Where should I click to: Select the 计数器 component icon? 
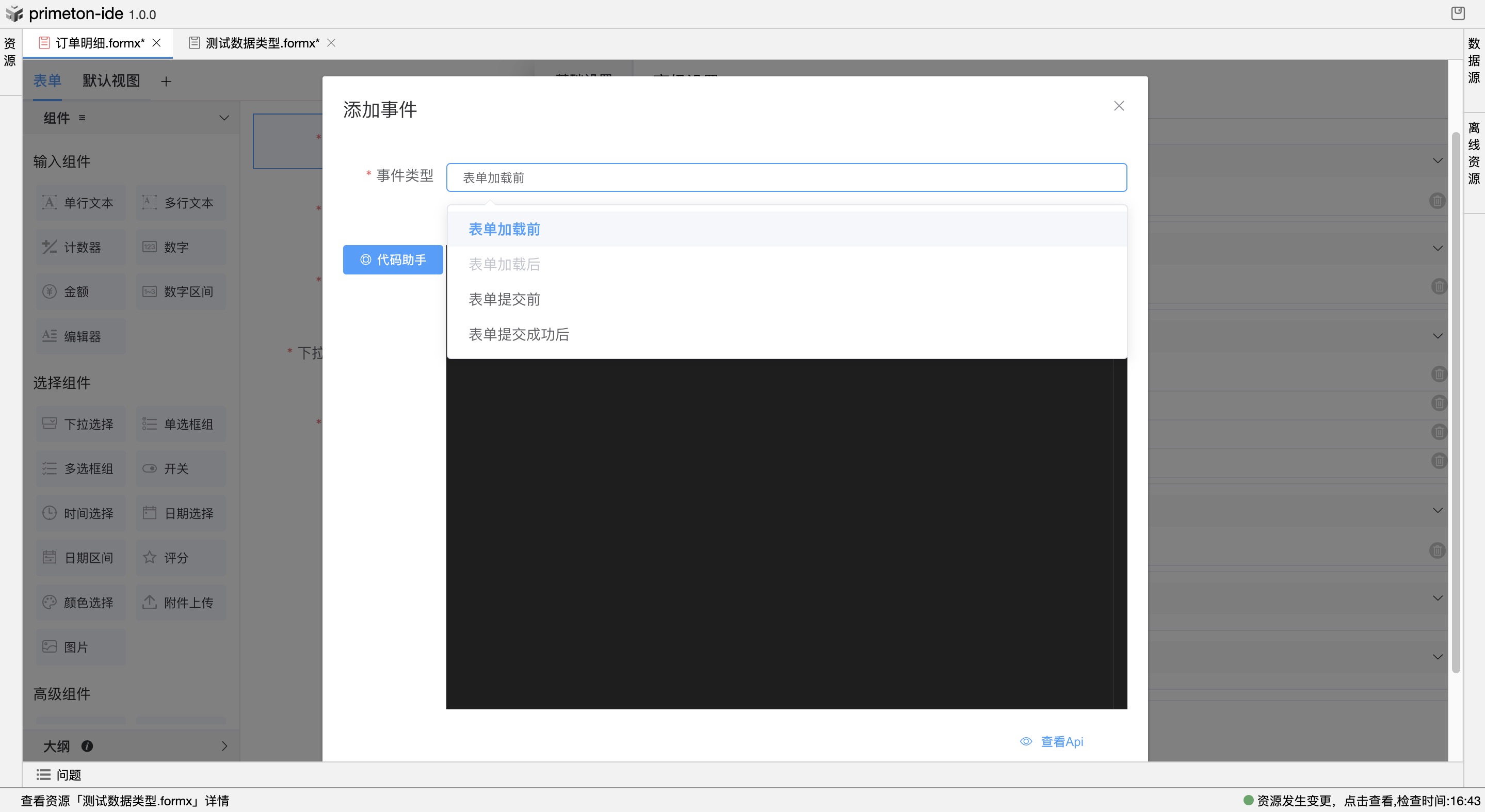click(x=50, y=247)
